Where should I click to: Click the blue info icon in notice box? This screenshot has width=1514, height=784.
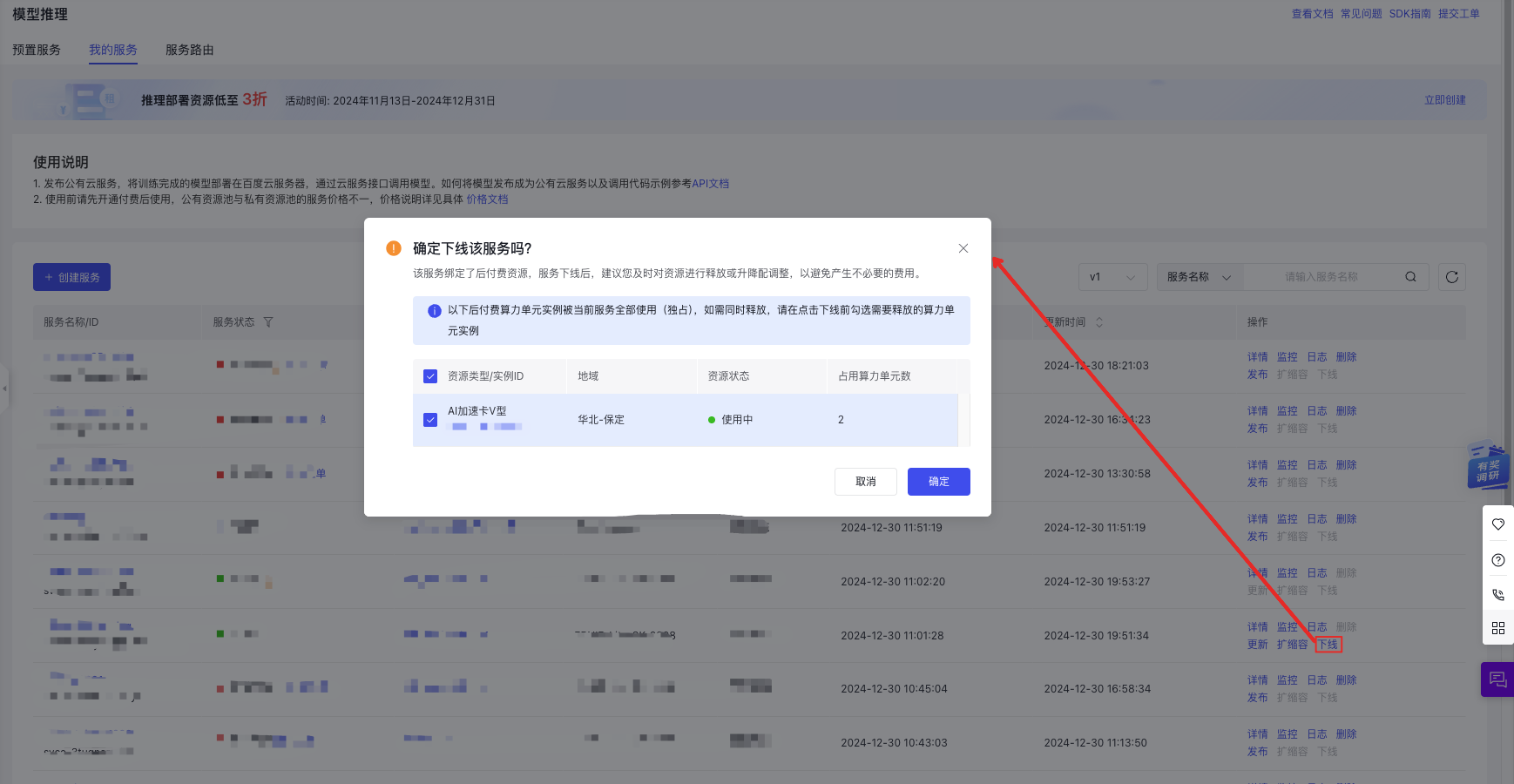click(x=435, y=311)
